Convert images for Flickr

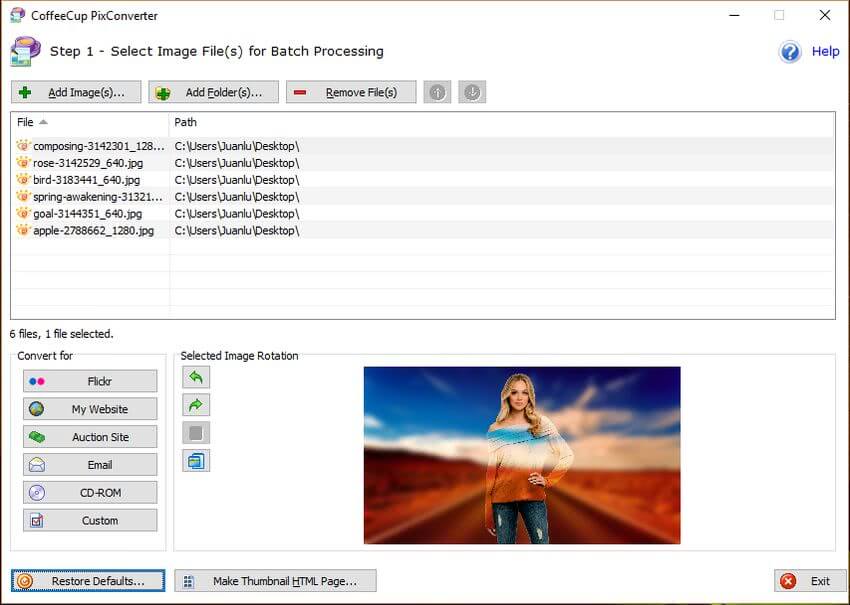pyautogui.click(x=90, y=381)
